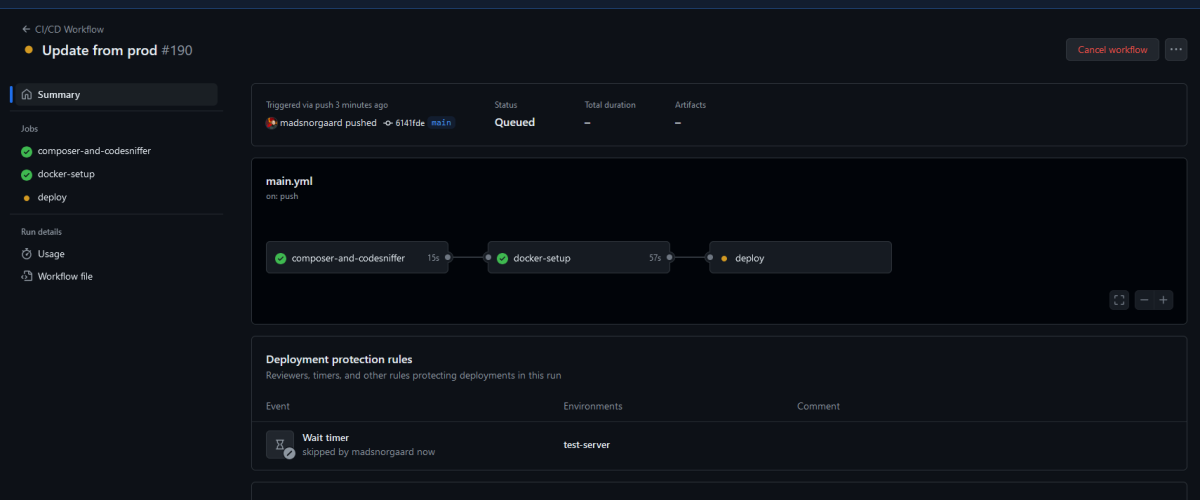Screen dimensions: 1200x500
Task: Click the home icon beside Summary
Action: (x=27, y=94)
